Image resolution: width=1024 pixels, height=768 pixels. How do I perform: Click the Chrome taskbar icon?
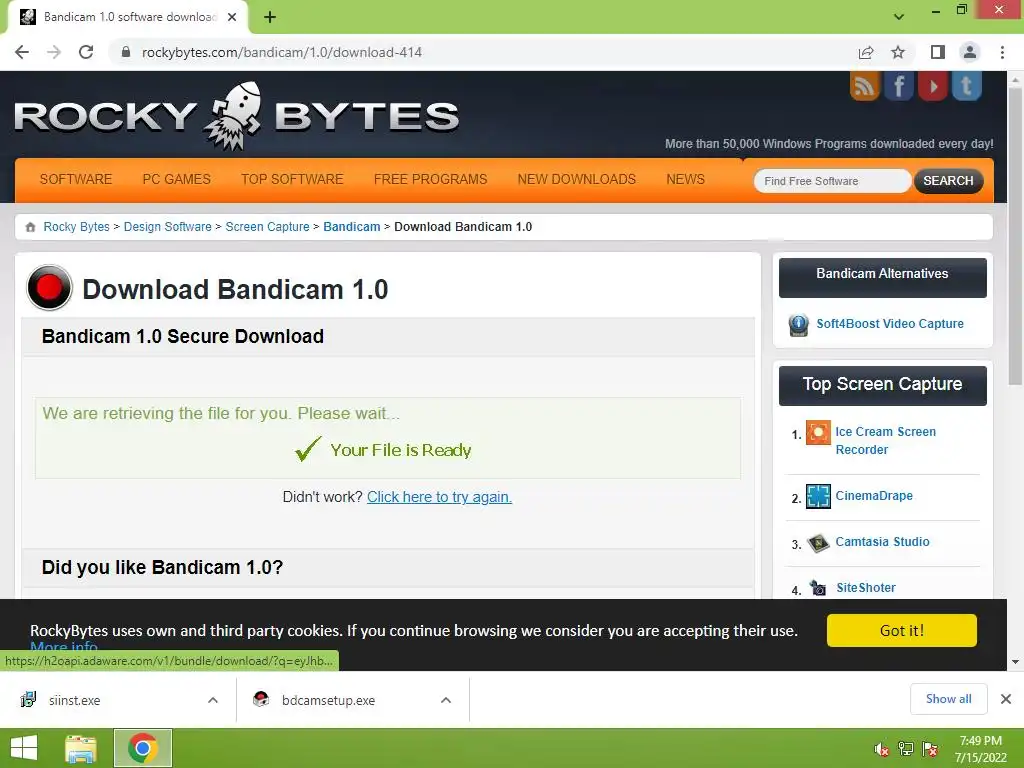click(143, 748)
